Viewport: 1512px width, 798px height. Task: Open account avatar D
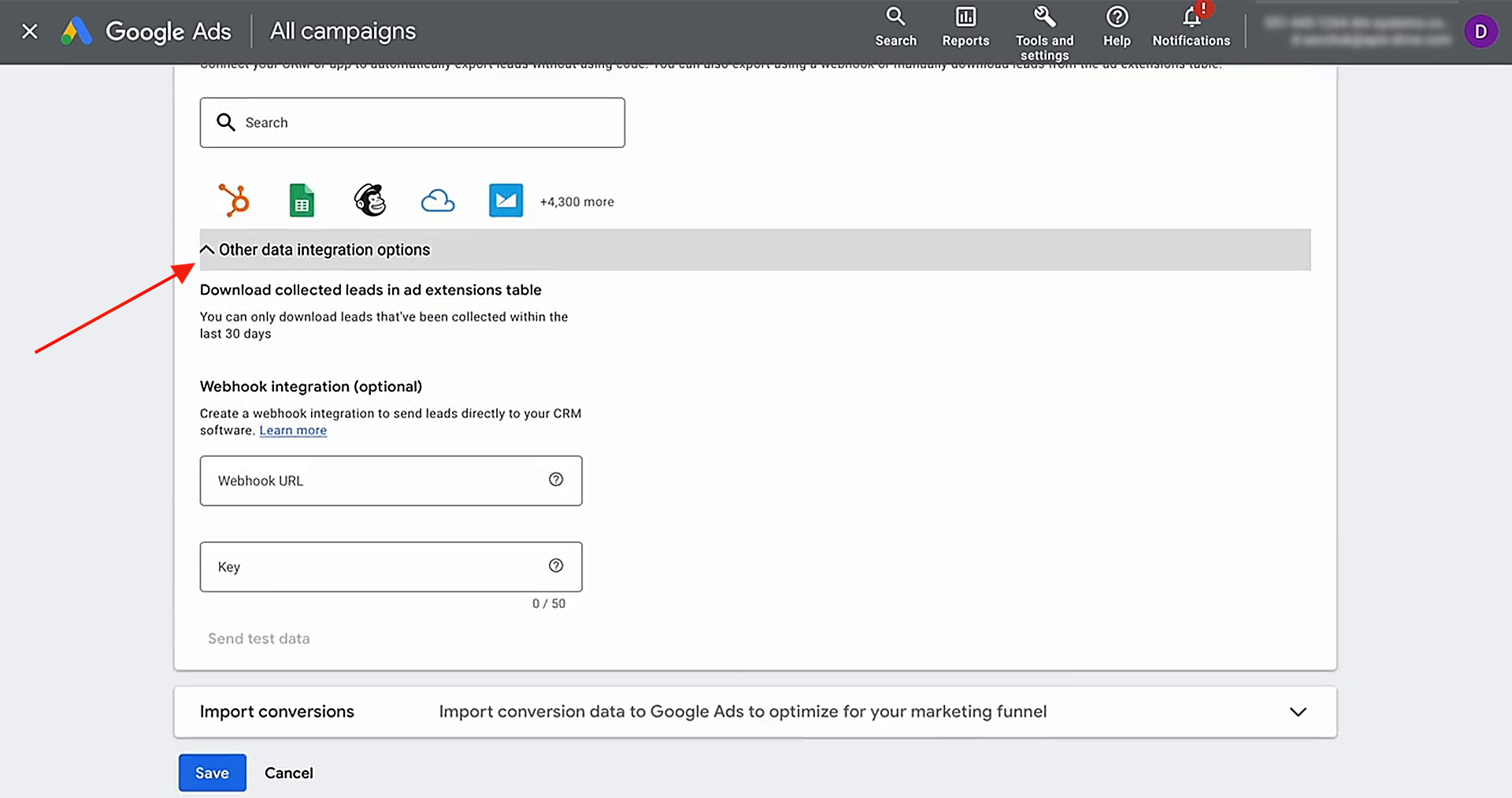coord(1480,32)
